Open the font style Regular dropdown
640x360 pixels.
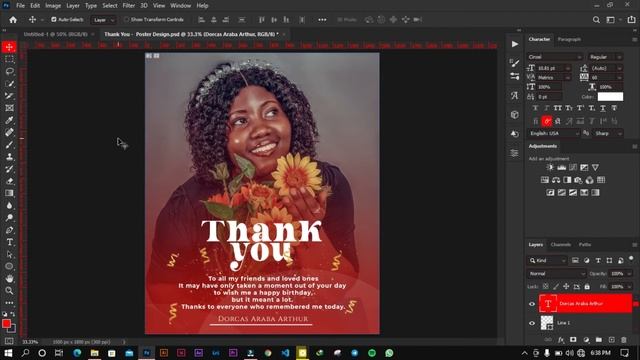click(605, 57)
